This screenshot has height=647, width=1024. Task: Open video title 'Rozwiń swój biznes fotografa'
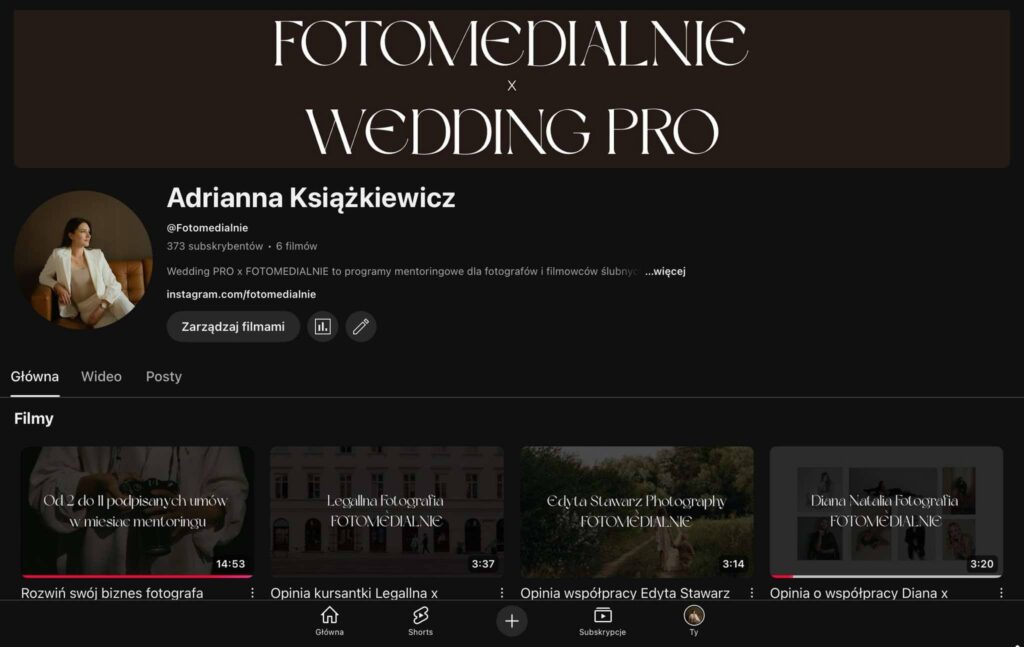point(112,593)
